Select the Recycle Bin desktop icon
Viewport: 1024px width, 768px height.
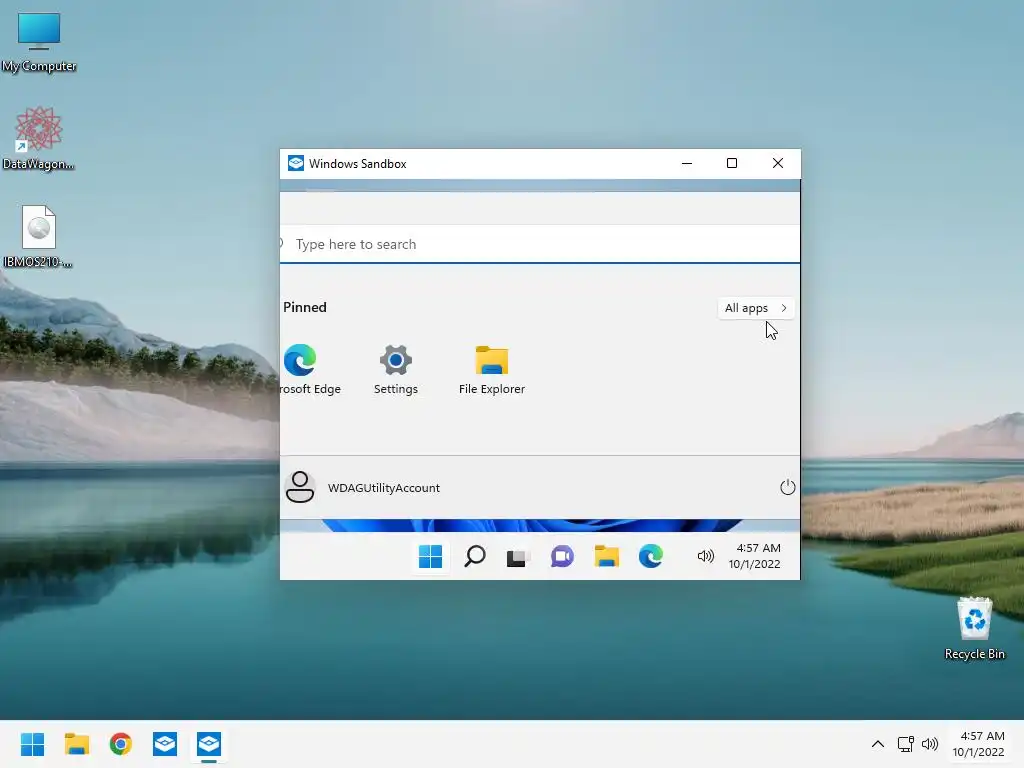coord(975,628)
